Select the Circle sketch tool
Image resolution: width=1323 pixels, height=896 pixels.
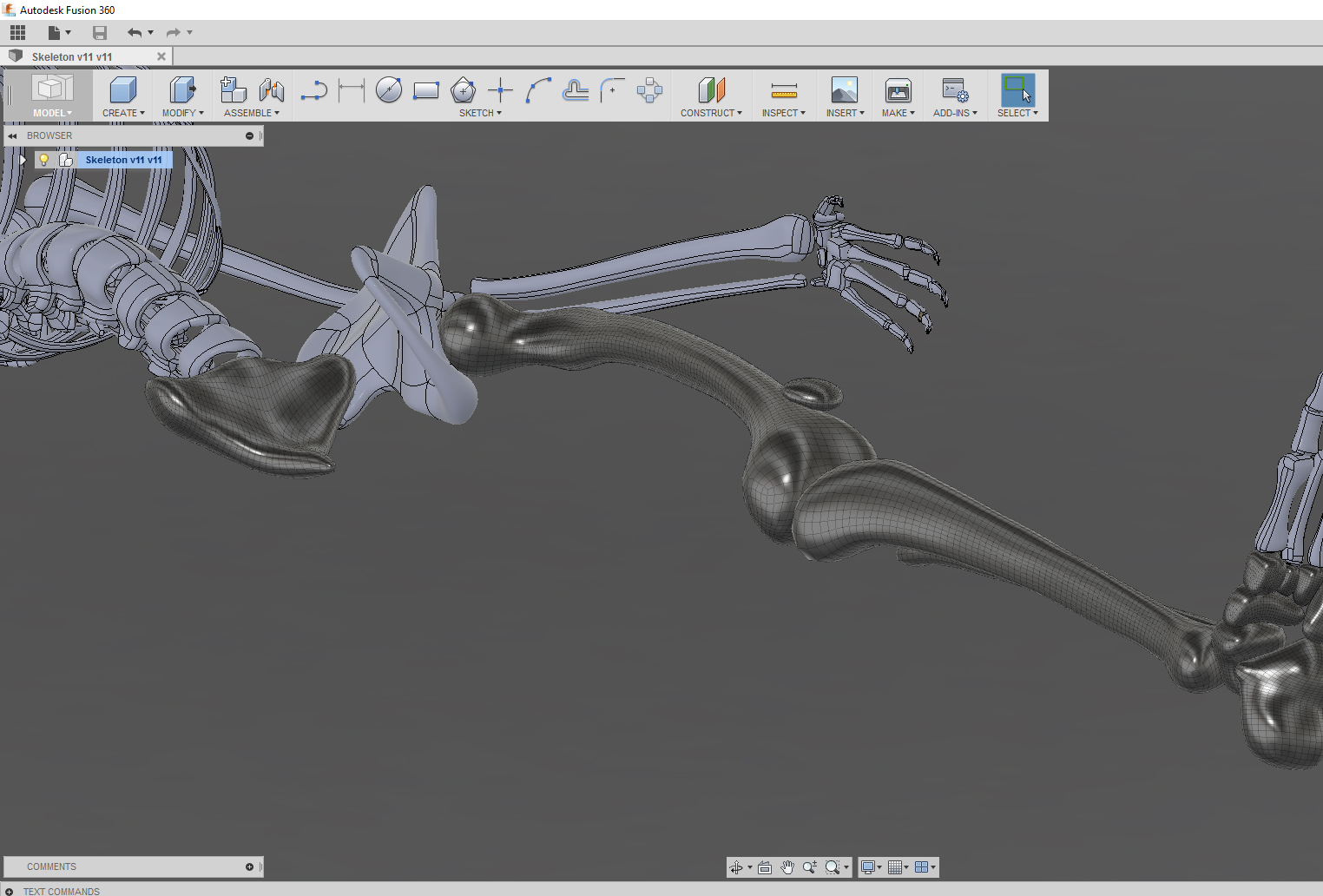point(389,89)
